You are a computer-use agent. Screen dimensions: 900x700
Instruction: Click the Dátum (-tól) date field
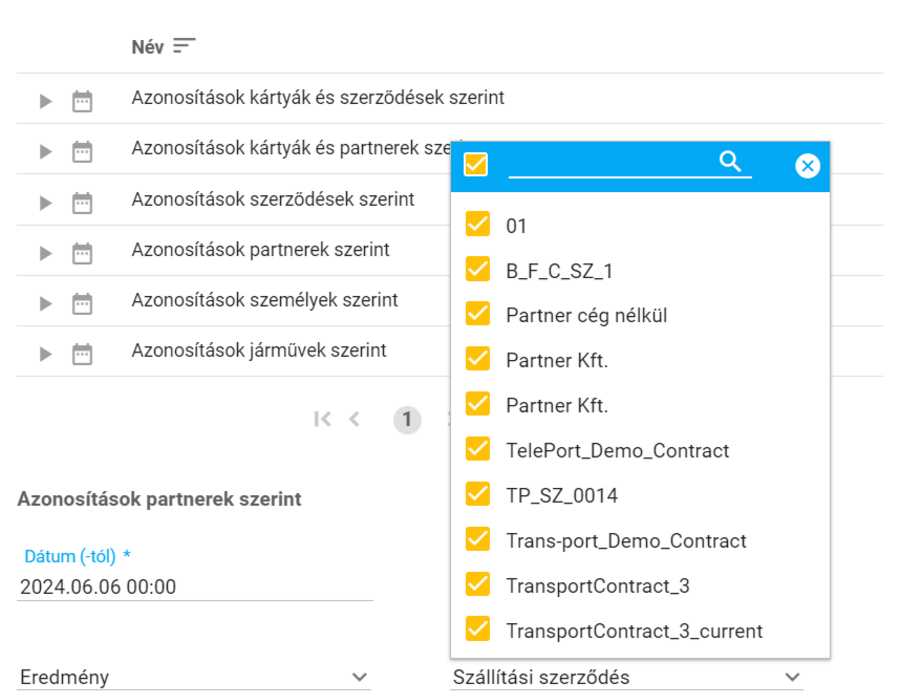pyautogui.click(x=195, y=586)
